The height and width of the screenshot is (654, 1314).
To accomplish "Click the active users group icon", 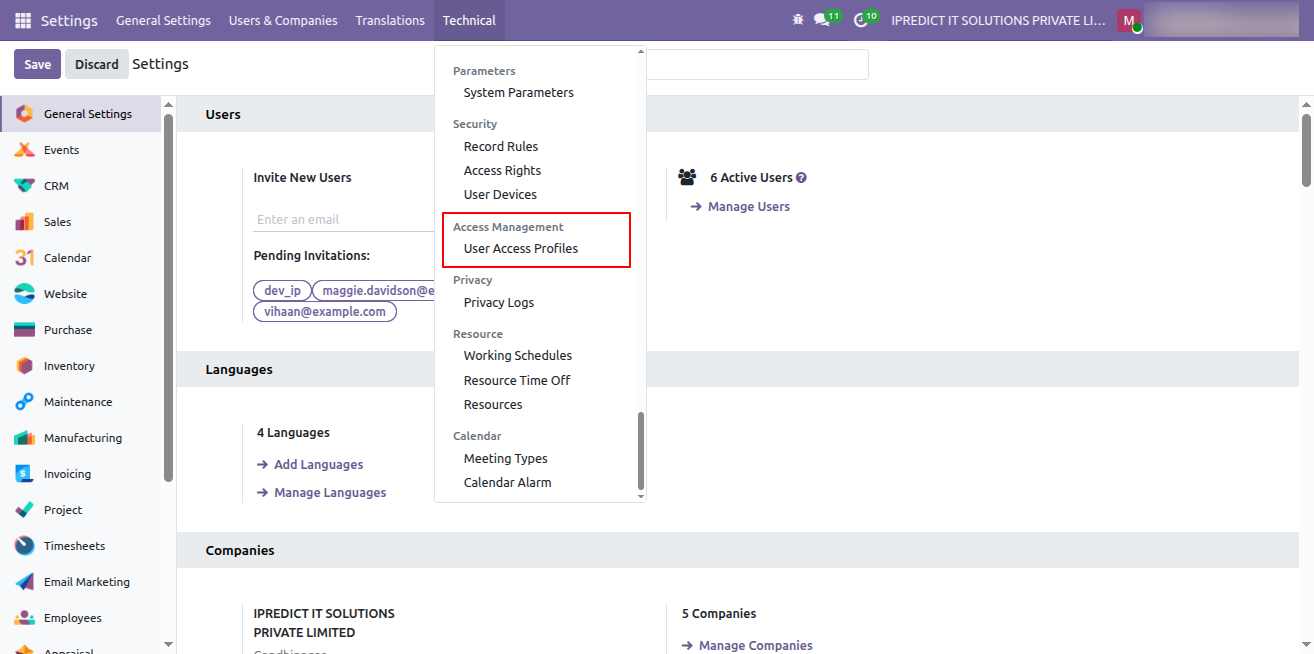I will 687,177.
